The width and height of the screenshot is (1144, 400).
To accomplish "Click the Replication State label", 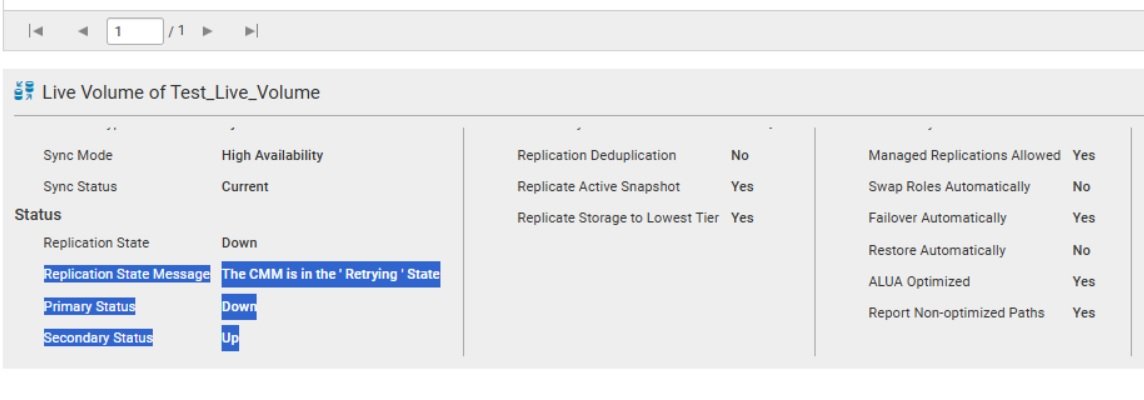I will coord(96,242).
